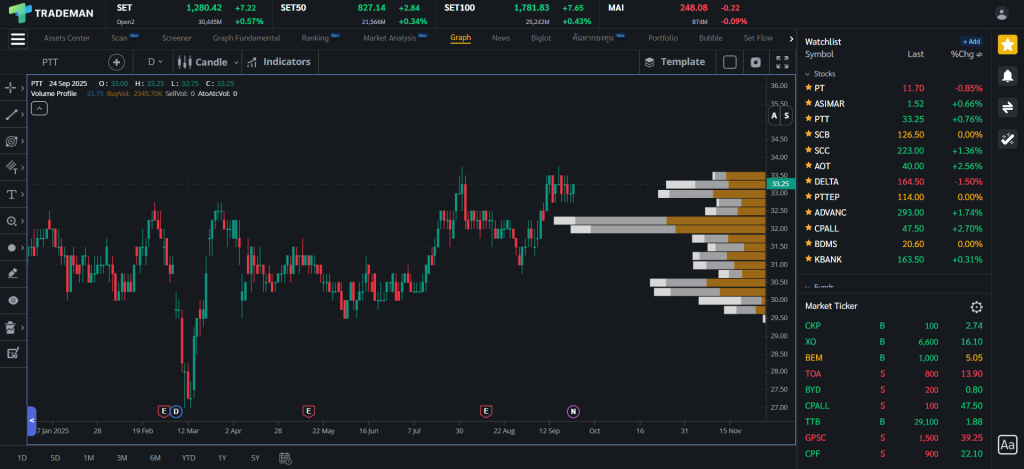Image resolution: width=1024 pixels, height=469 pixels.
Task: Select the CPALL row in watchlist
Action: coord(893,229)
